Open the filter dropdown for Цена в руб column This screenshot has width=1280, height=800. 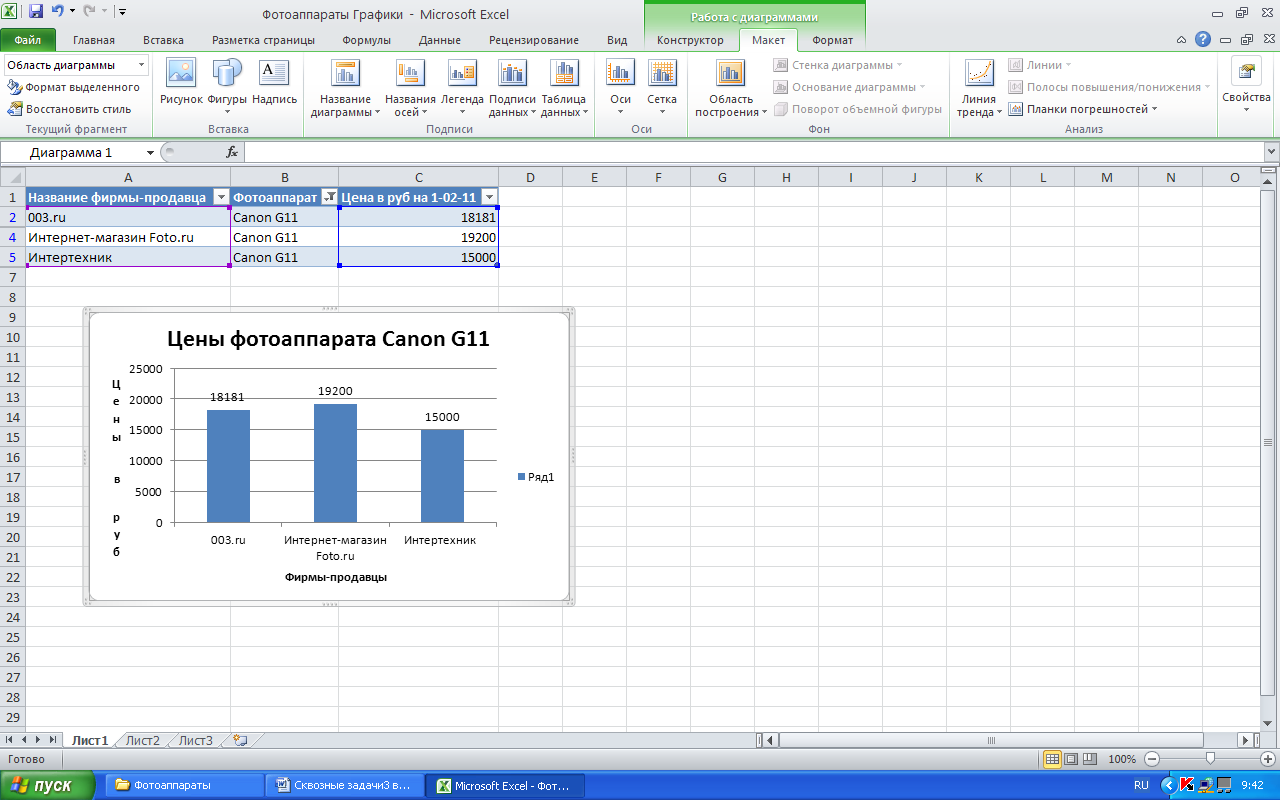coord(489,197)
